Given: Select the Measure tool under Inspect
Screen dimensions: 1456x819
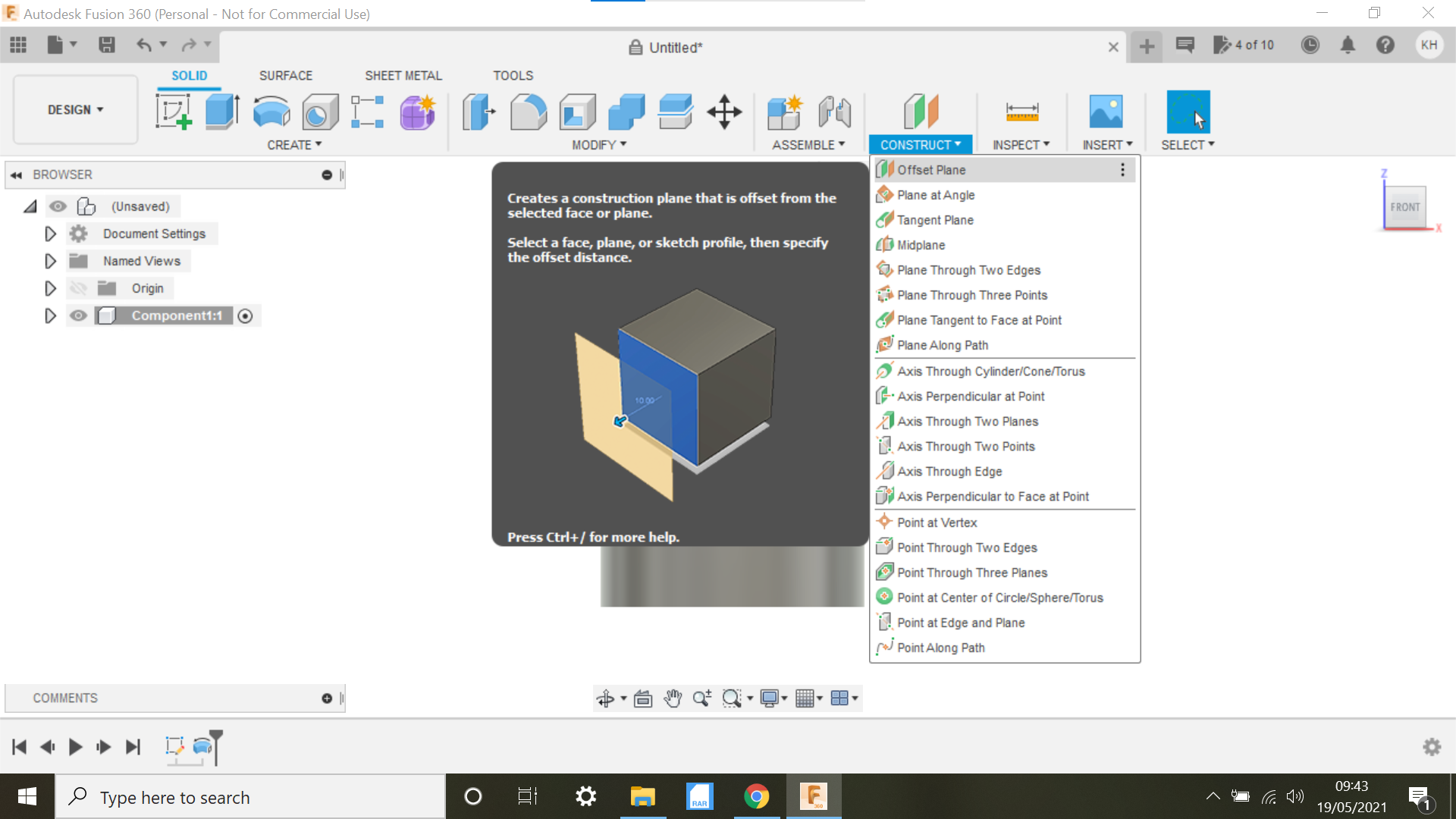Looking at the screenshot, I should click(x=1021, y=111).
